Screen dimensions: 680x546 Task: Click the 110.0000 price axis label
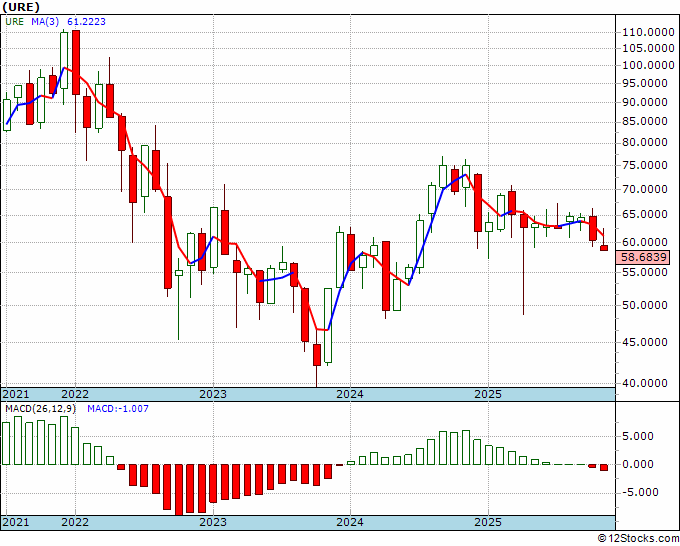pos(648,33)
